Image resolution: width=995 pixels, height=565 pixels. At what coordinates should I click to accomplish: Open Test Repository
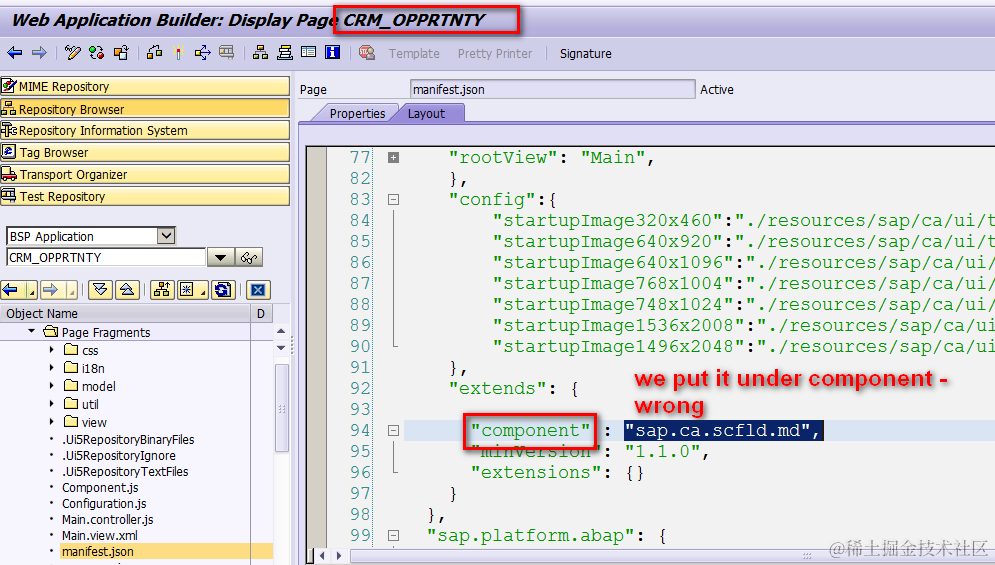[x=145, y=196]
